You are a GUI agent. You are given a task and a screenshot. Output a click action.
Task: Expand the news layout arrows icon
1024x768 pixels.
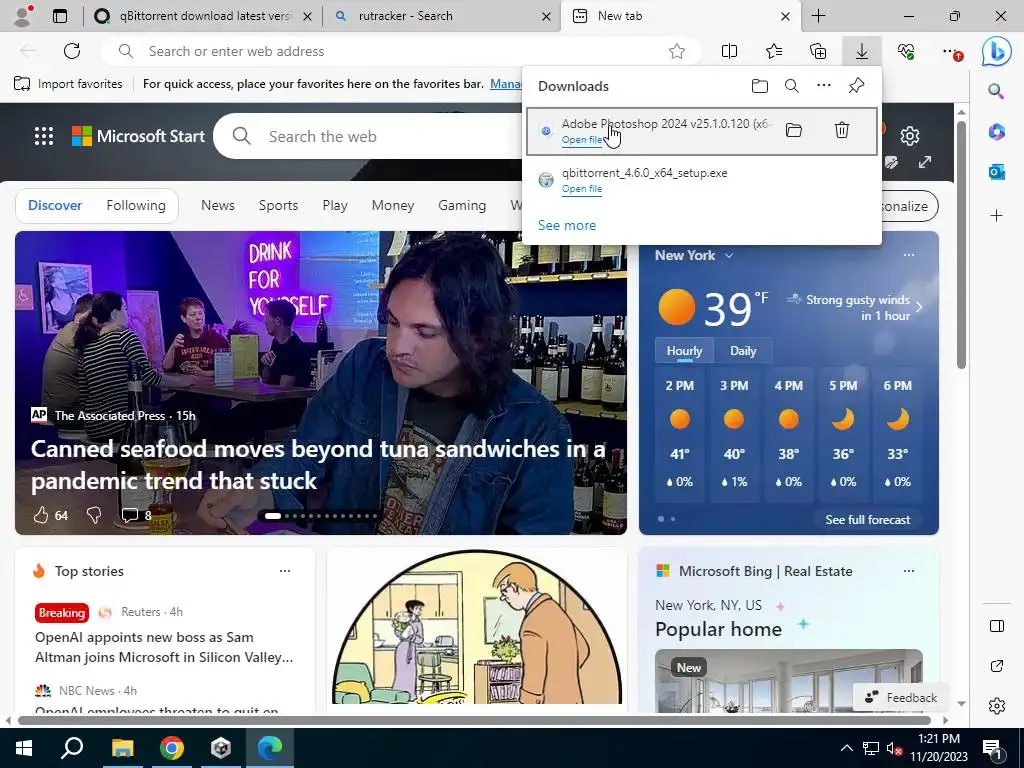pyautogui.click(x=925, y=162)
